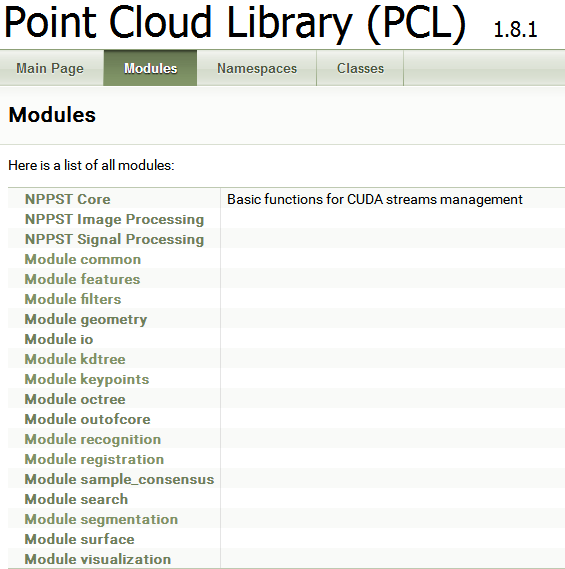Visit the Module io link
The width and height of the screenshot is (565, 569).
[x=59, y=339]
